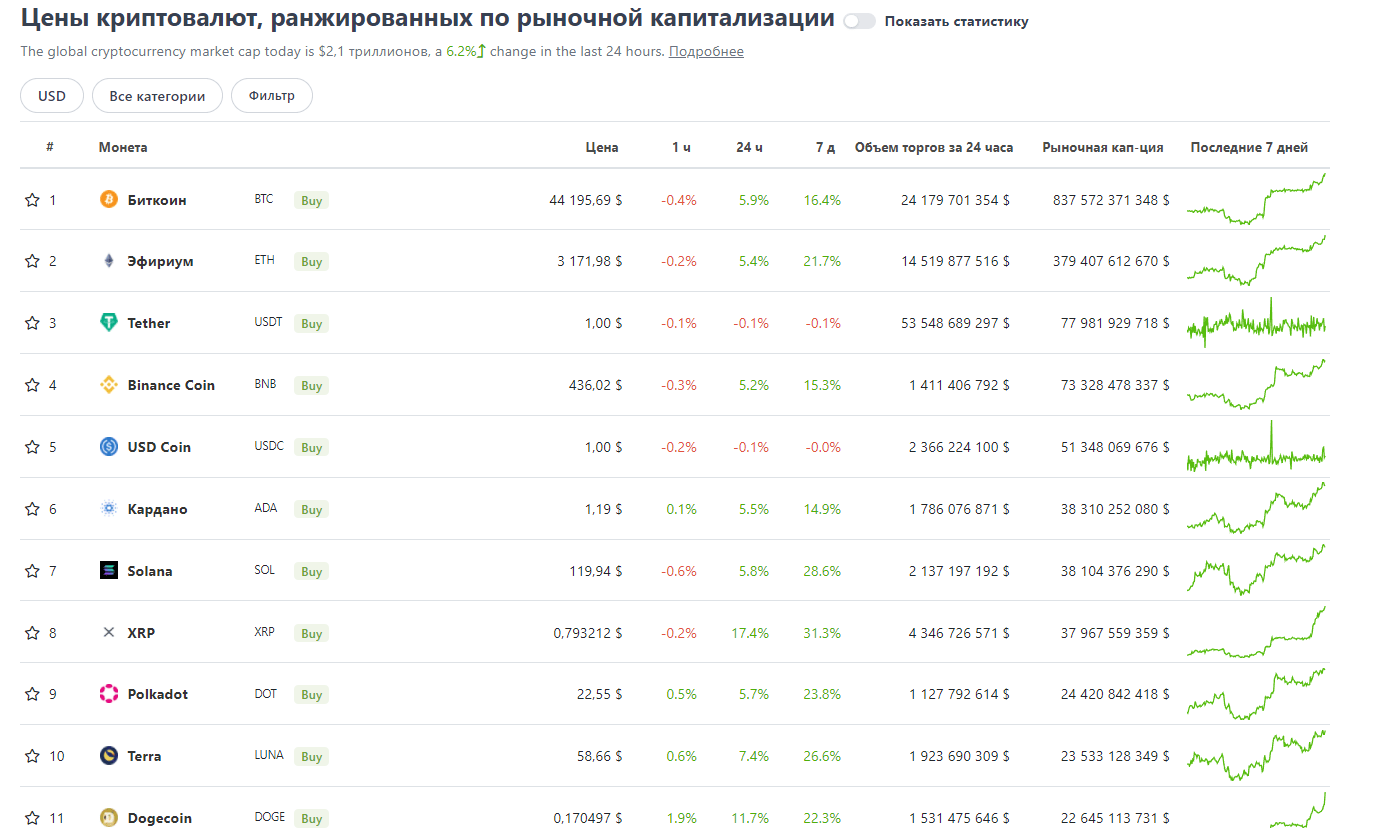Open the 'Все категории' dropdown
The width and height of the screenshot is (1381, 828).
[x=157, y=96]
